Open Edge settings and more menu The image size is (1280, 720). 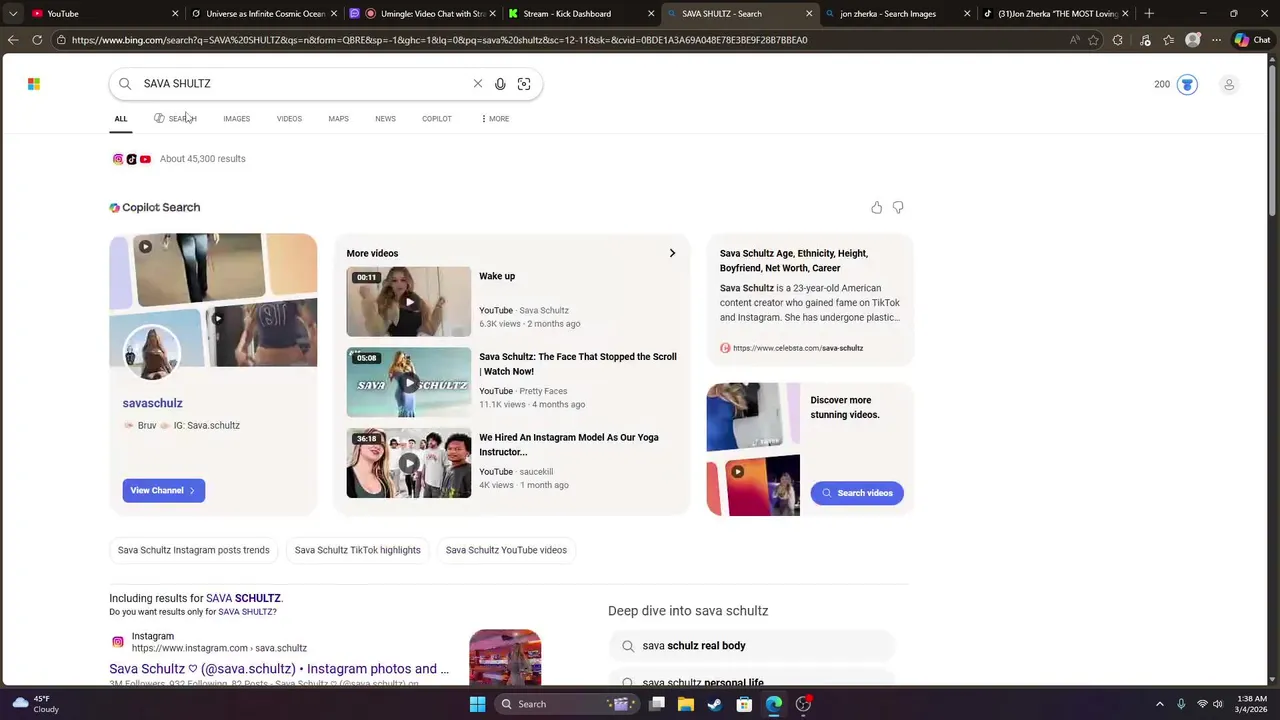coord(1216,40)
